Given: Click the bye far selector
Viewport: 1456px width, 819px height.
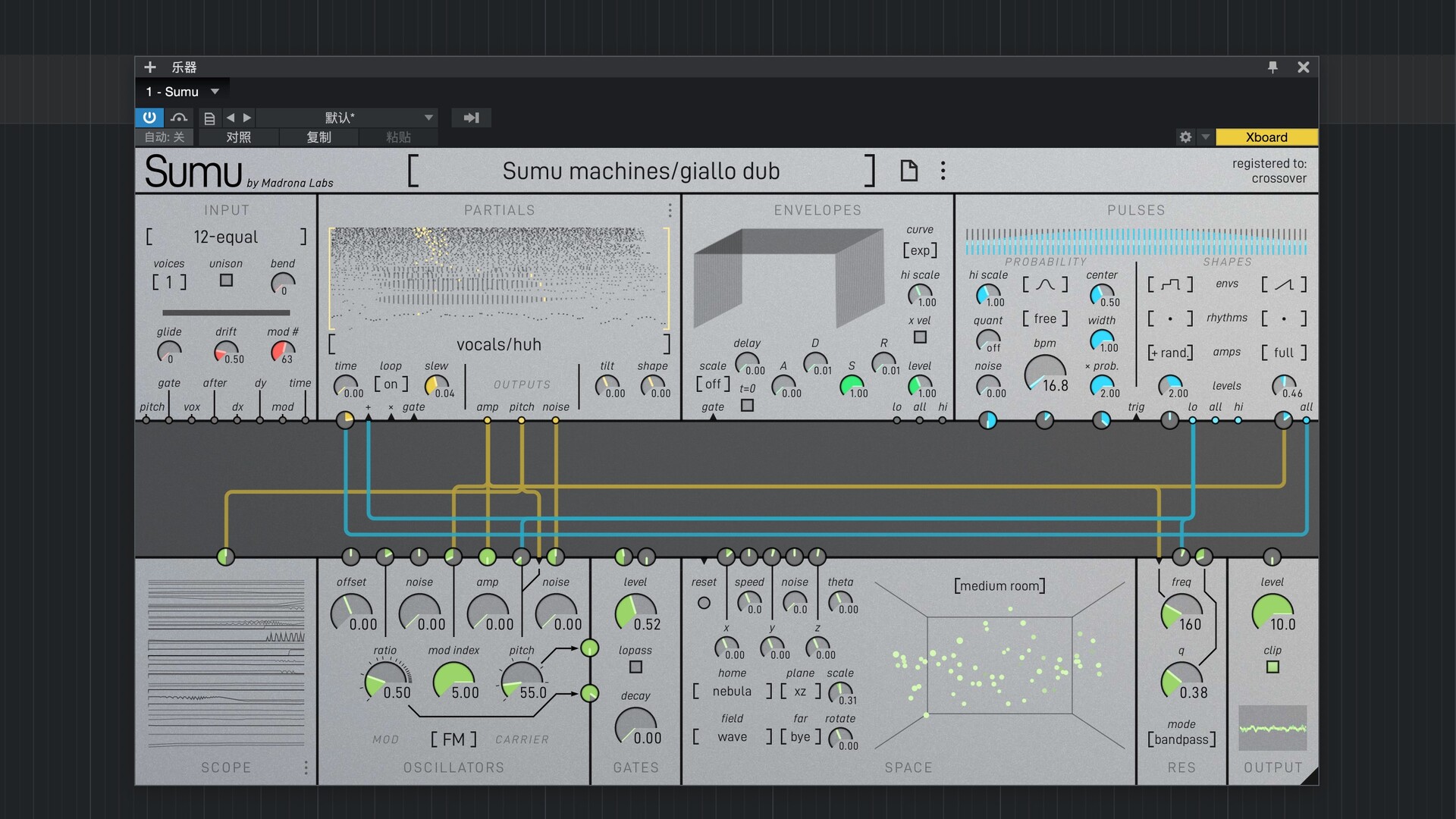Looking at the screenshot, I should coord(800,737).
